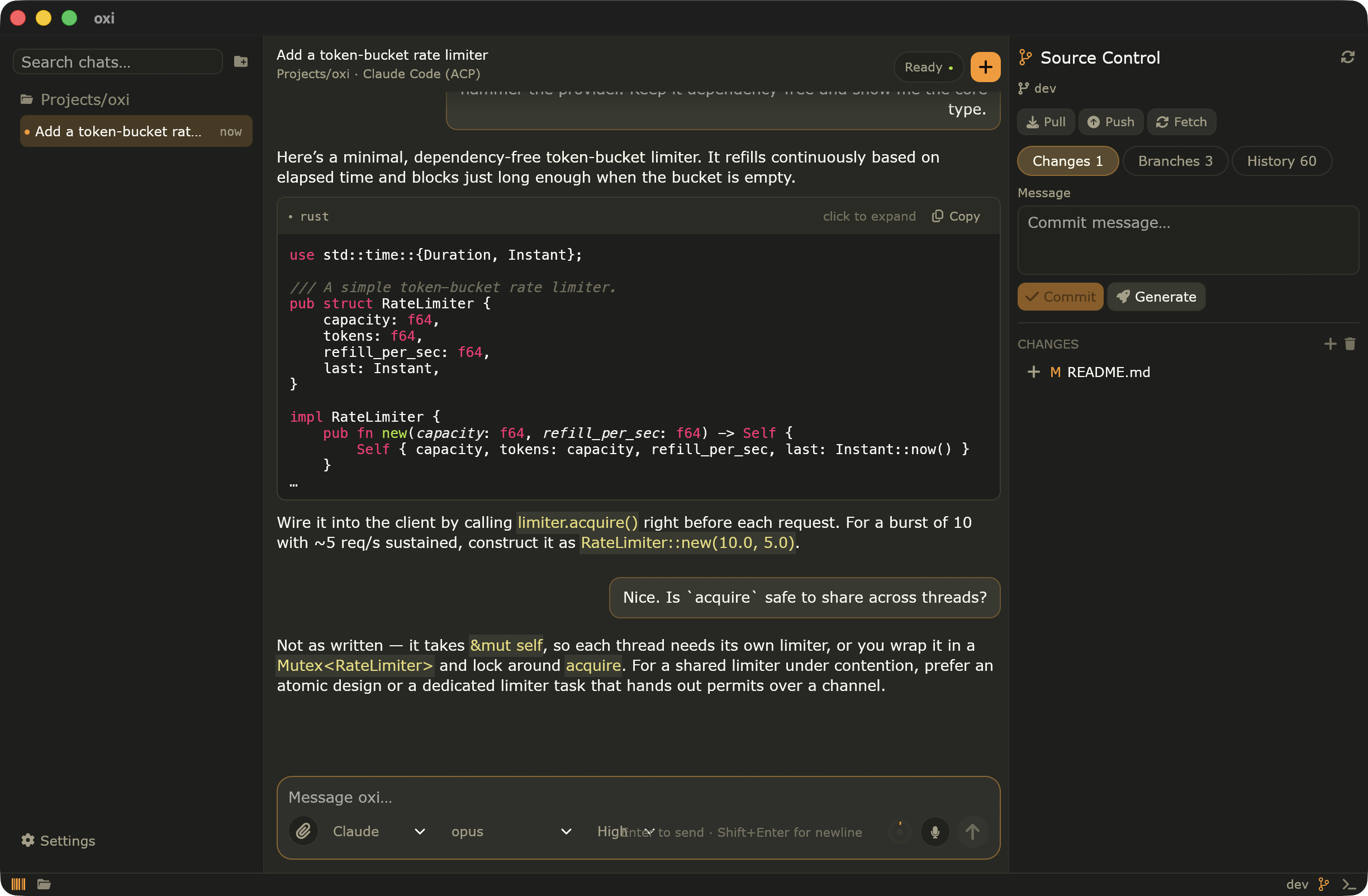This screenshot has height=896, width=1368.
Task: Switch to the History 60 tab
Action: [x=1281, y=161]
